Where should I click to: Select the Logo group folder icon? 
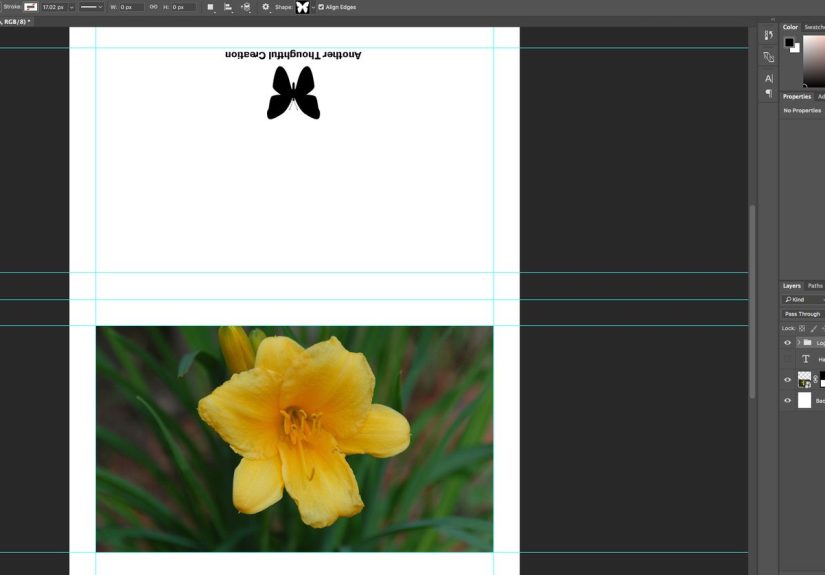(807, 342)
